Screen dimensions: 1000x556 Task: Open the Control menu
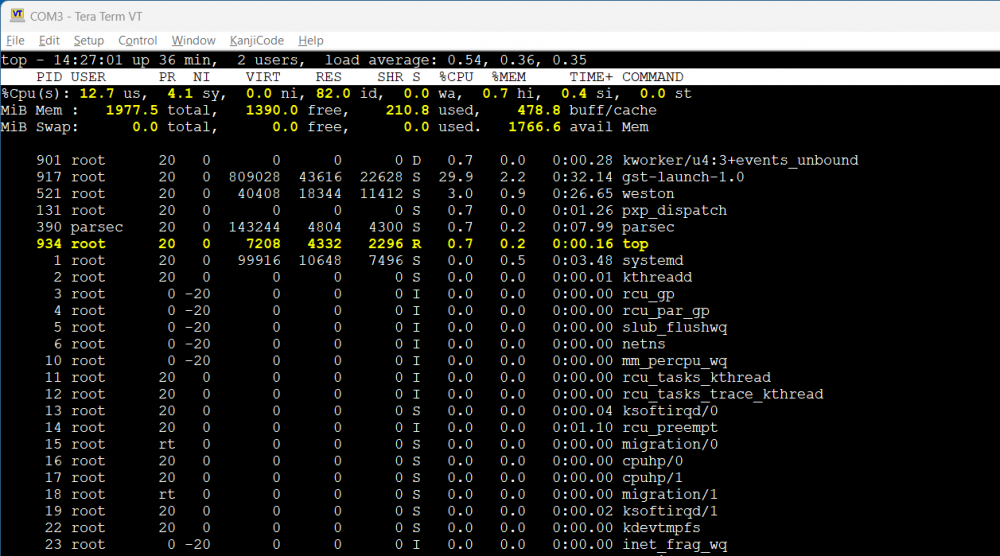point(137,40)
